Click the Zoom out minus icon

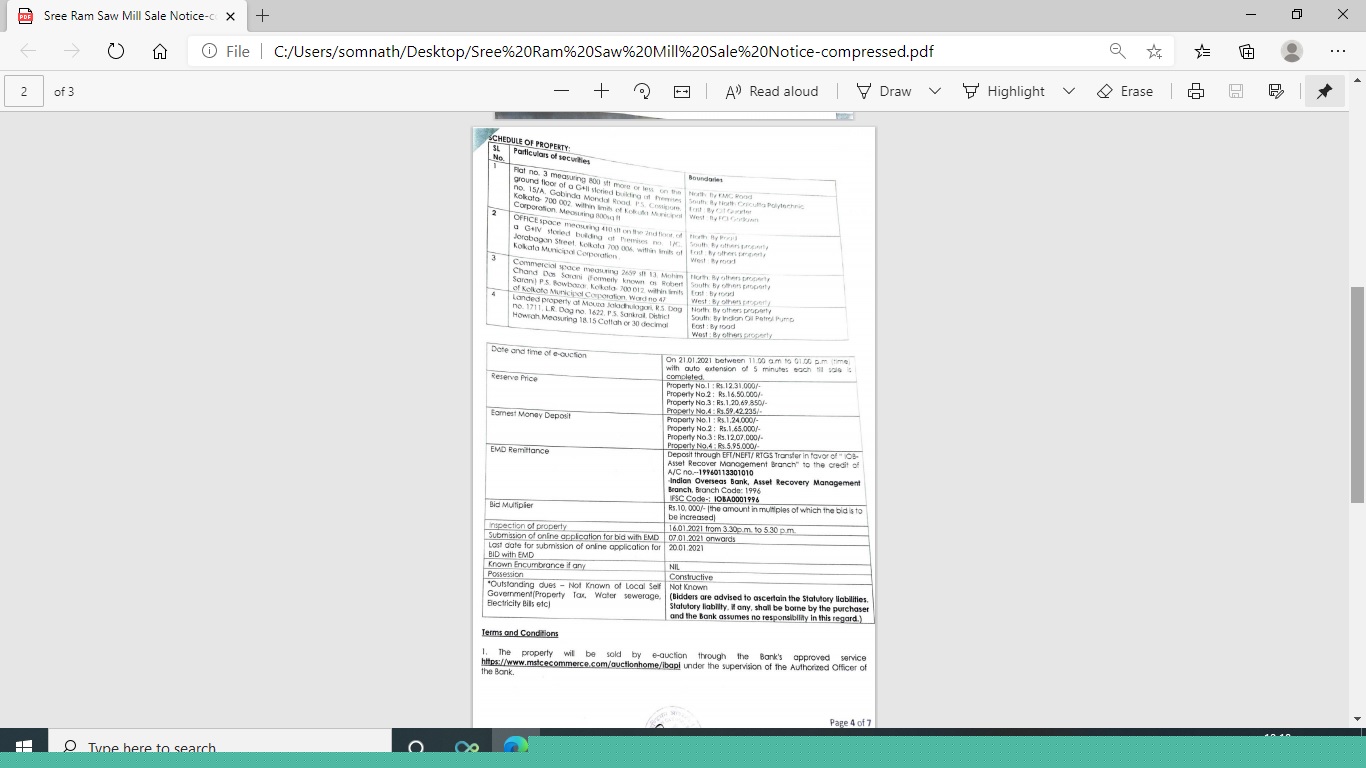pyautogui.click(x=561, y=91)
